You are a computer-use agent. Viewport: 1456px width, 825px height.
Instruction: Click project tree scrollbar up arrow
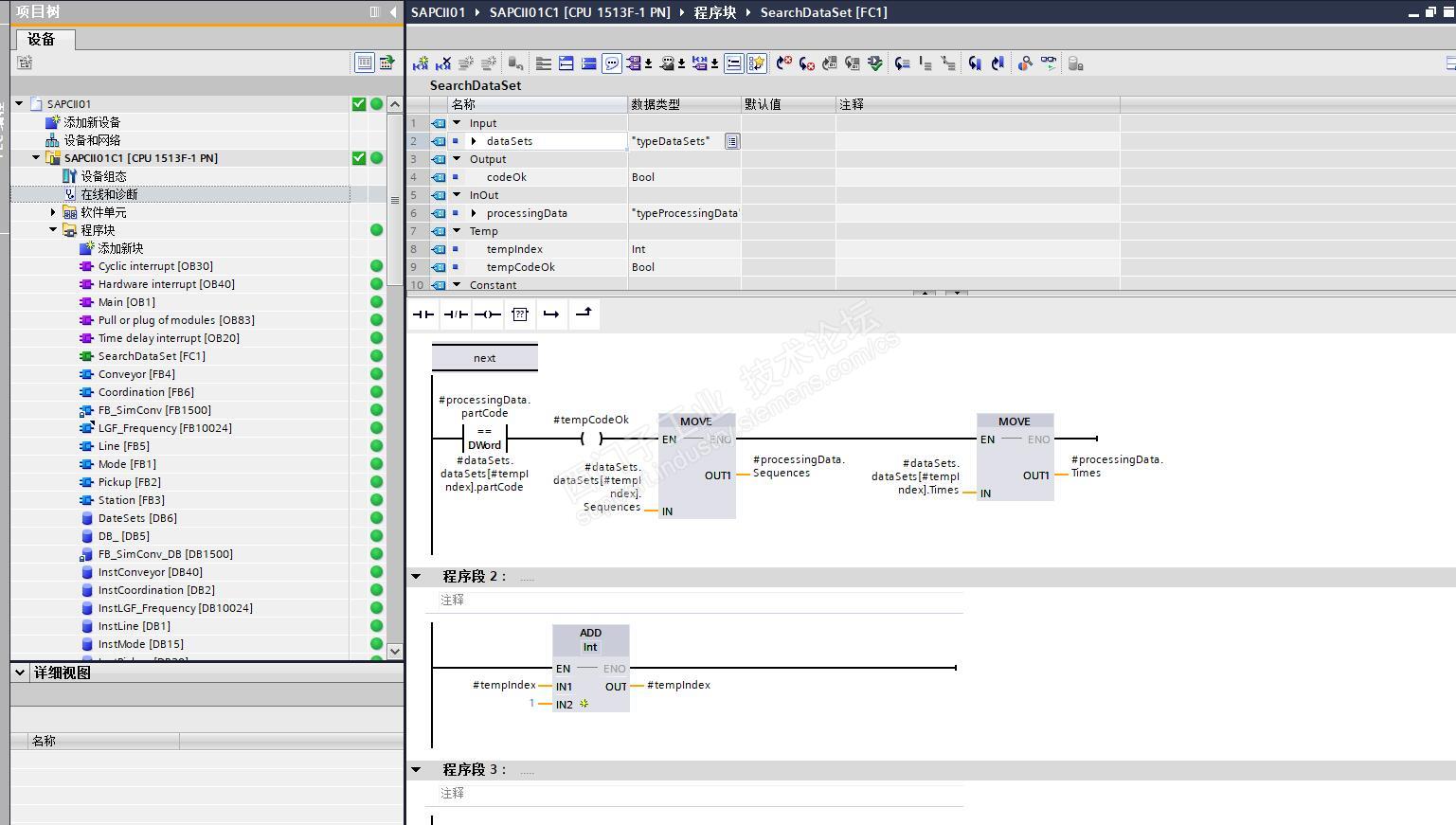[x=395, y=104]
